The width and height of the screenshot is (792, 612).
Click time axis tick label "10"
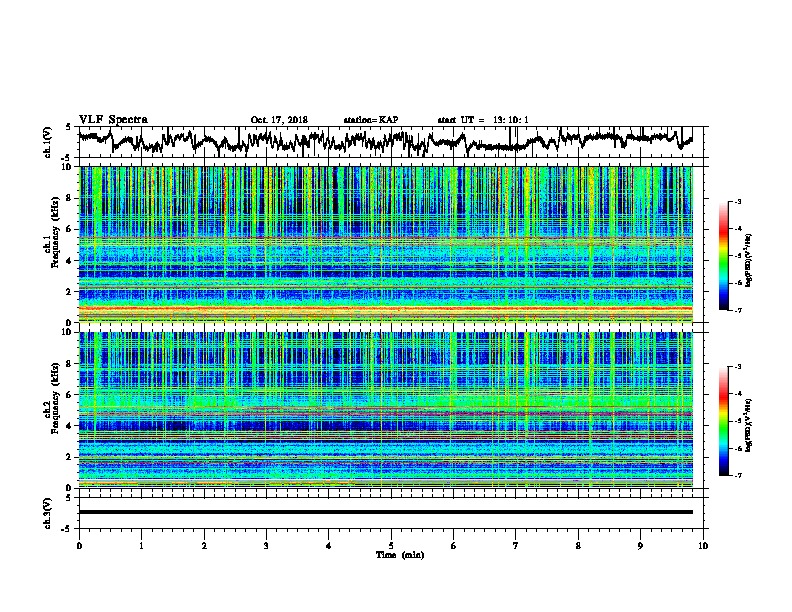(703, 546)
